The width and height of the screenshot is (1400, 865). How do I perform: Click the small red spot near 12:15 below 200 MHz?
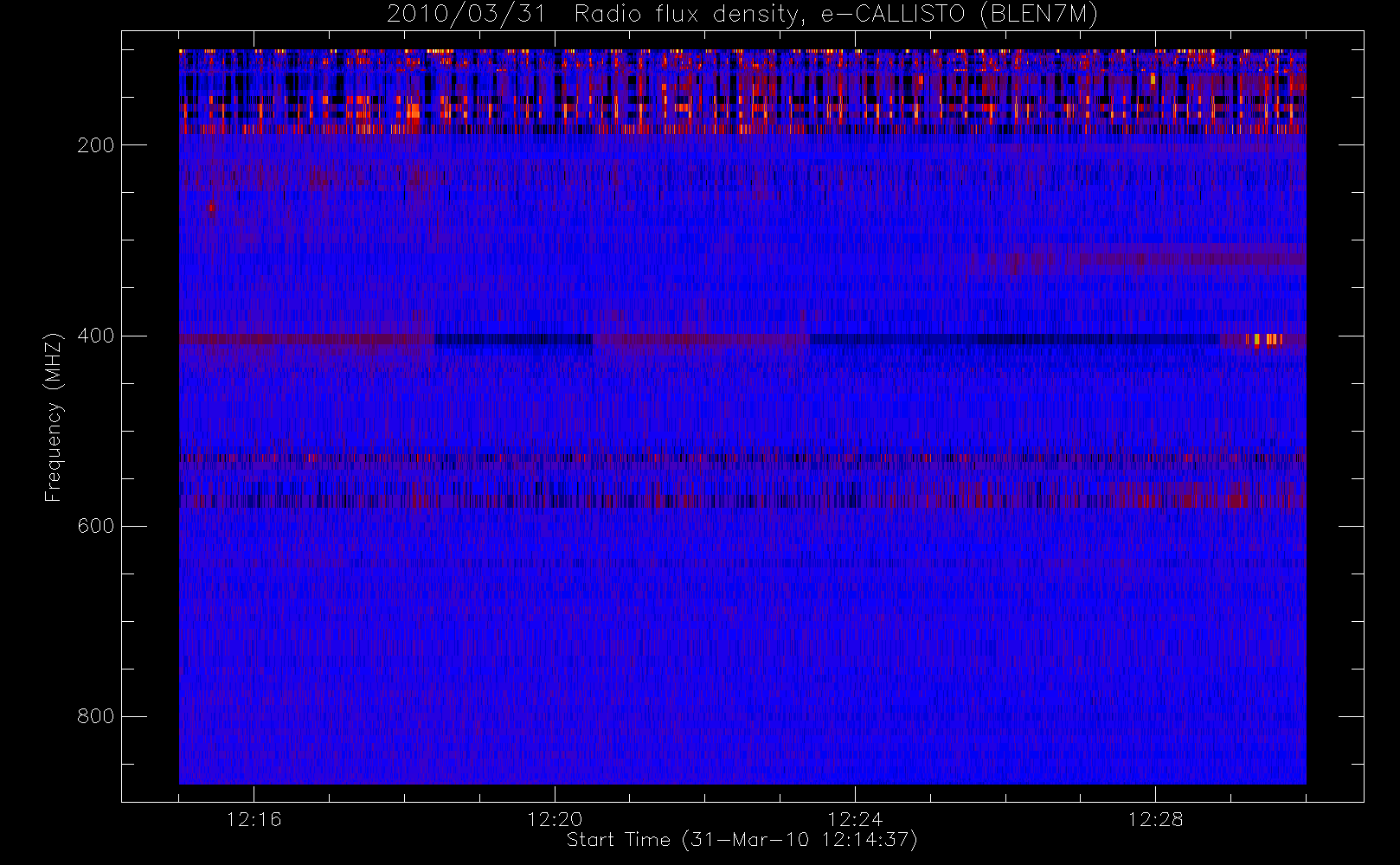click(211, 208)
